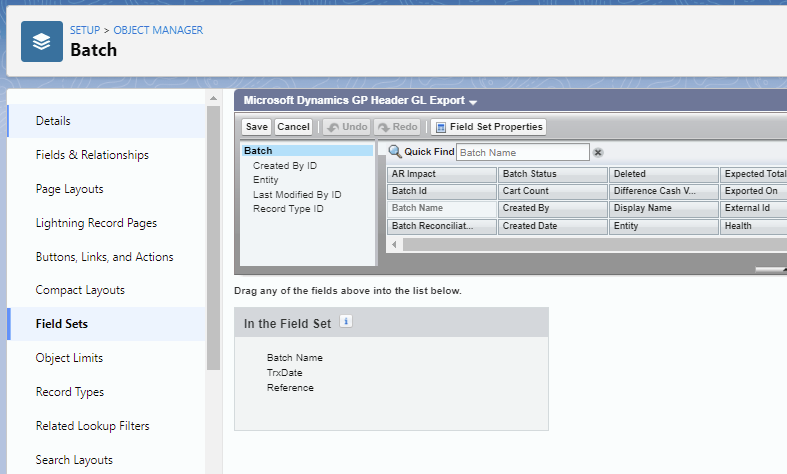
Task: Open Record Types in the sidebar
Action: click(x=70, y=392)
